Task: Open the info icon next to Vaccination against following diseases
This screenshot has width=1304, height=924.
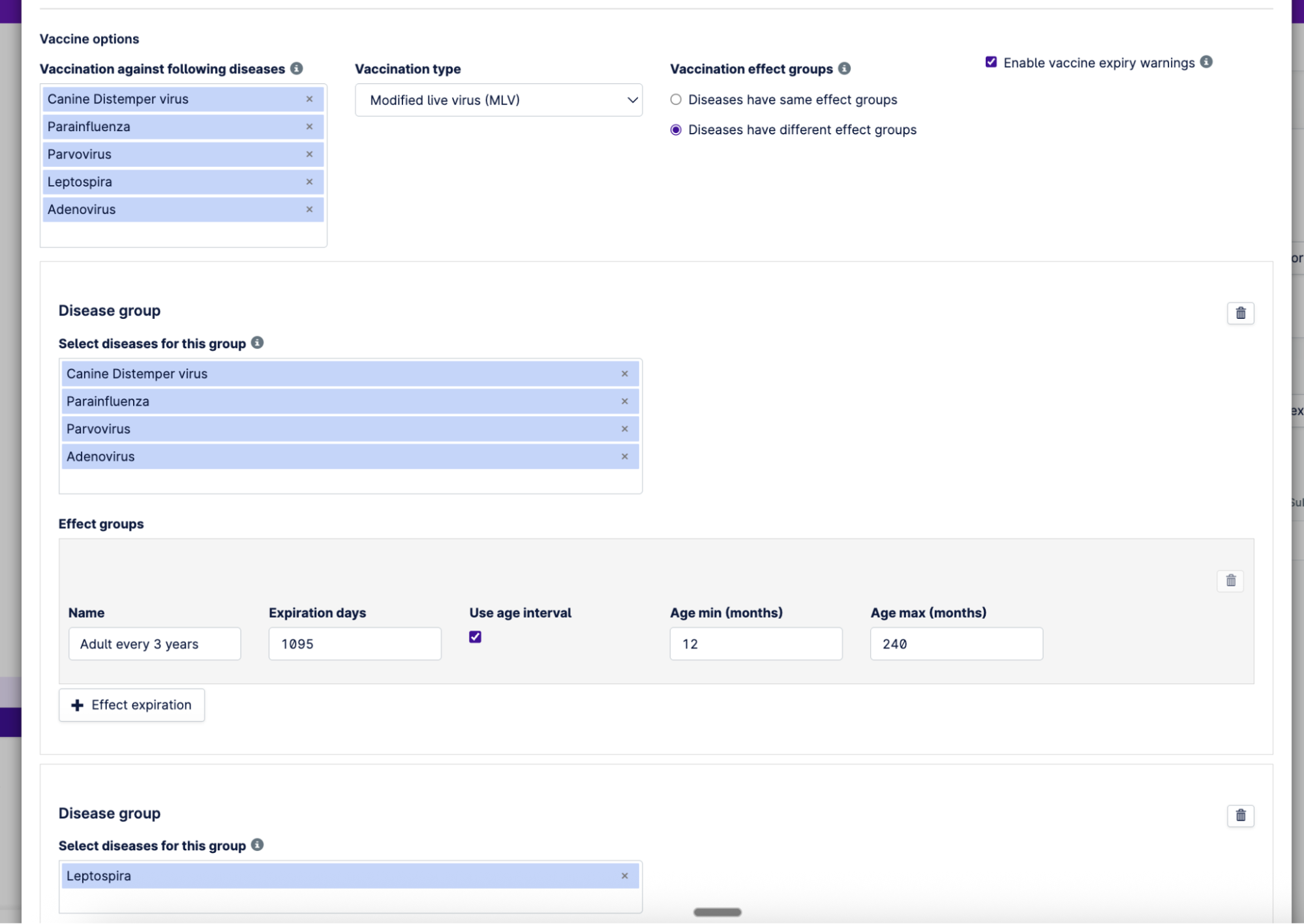Action: point(296,68)
